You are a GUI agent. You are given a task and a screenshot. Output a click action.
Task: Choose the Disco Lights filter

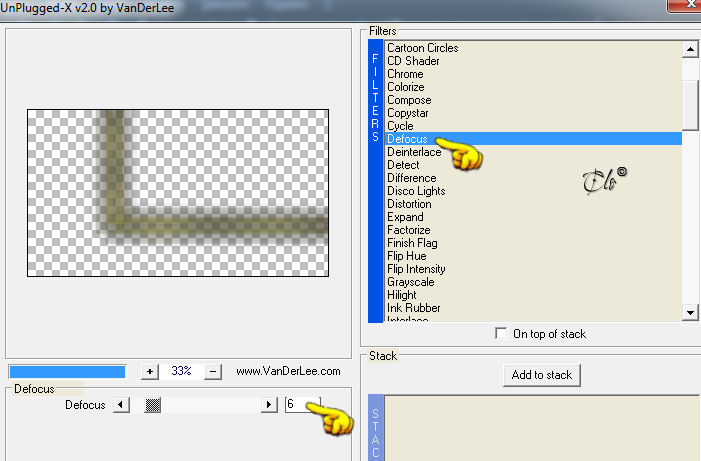[416, 191]
